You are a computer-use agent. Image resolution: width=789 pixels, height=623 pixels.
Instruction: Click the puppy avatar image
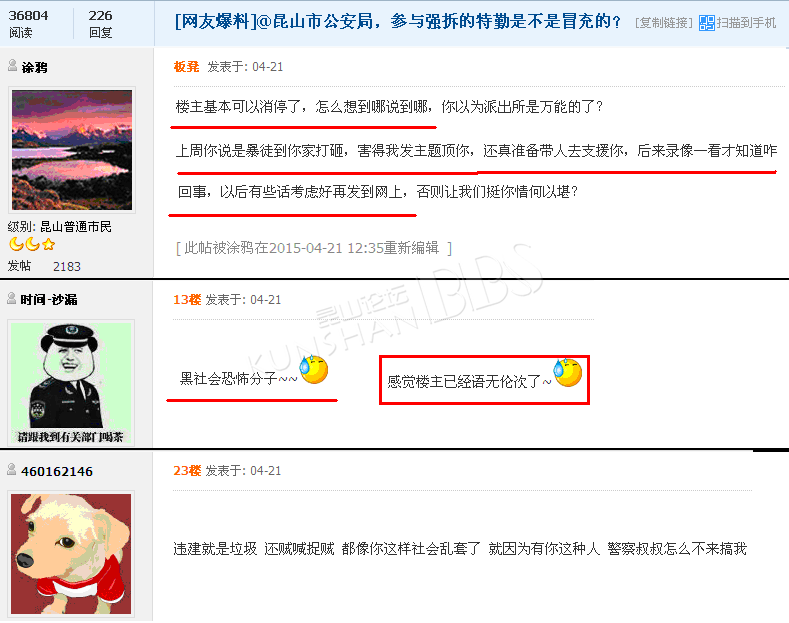71,554
